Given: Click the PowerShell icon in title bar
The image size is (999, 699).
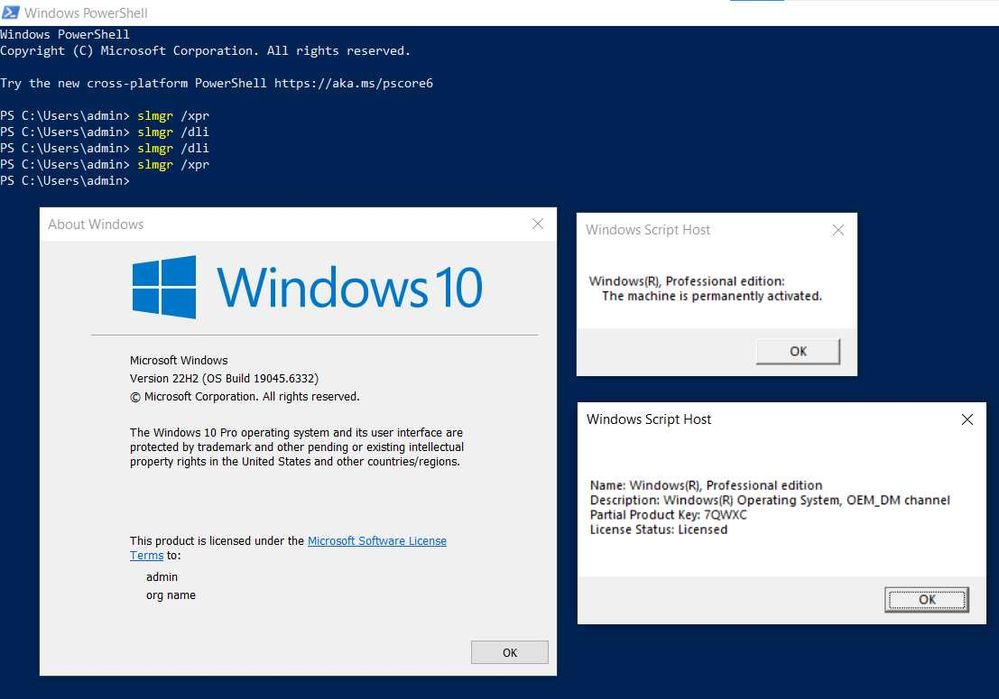Looking at the screenshot, I should 10,12.
